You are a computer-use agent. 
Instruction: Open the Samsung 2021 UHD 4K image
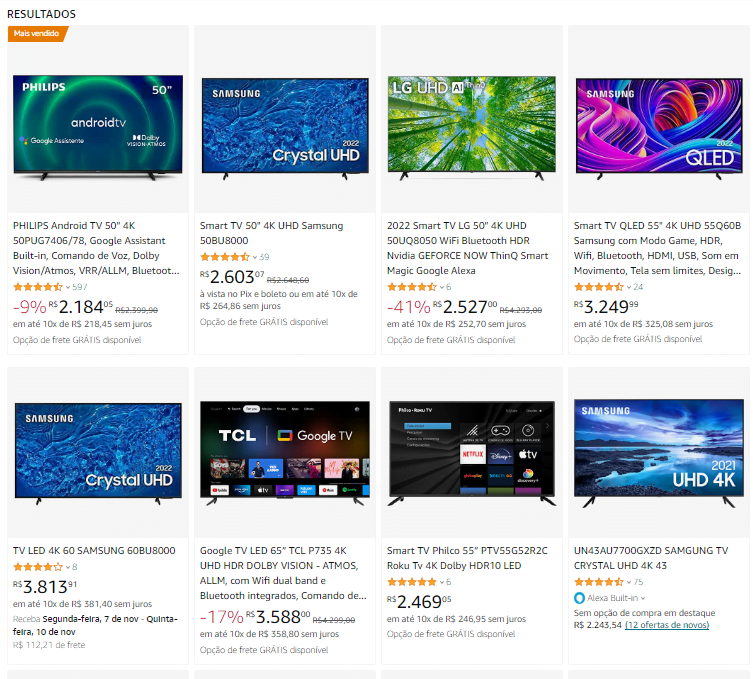pos(659,453)
